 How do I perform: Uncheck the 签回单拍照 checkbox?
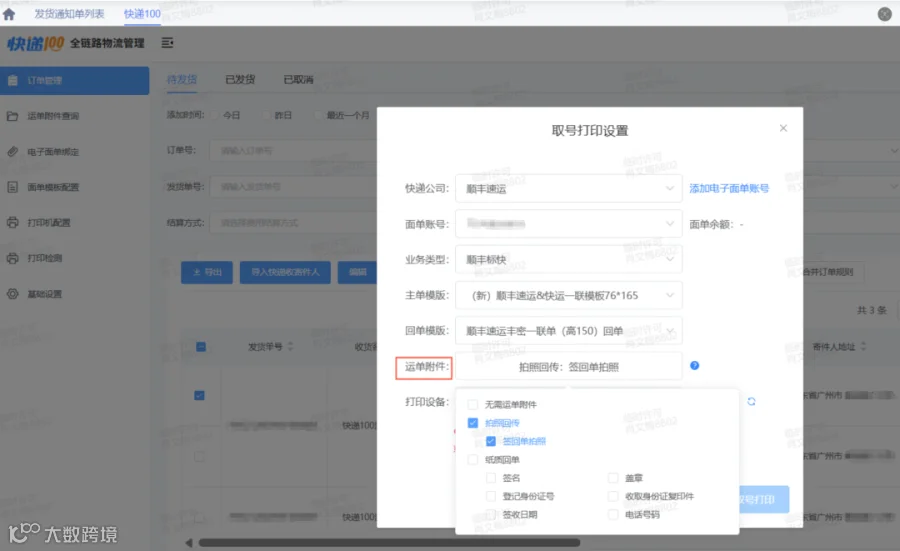(x=491, y=441)
